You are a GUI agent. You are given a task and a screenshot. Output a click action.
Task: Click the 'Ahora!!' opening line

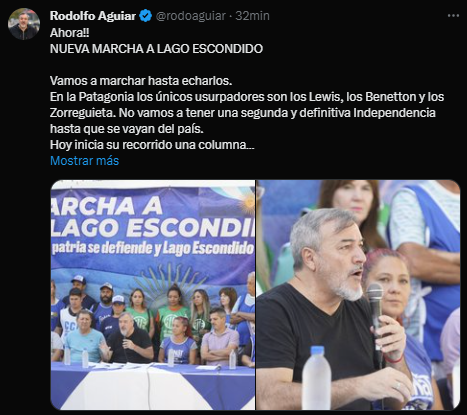click(69, 33)
